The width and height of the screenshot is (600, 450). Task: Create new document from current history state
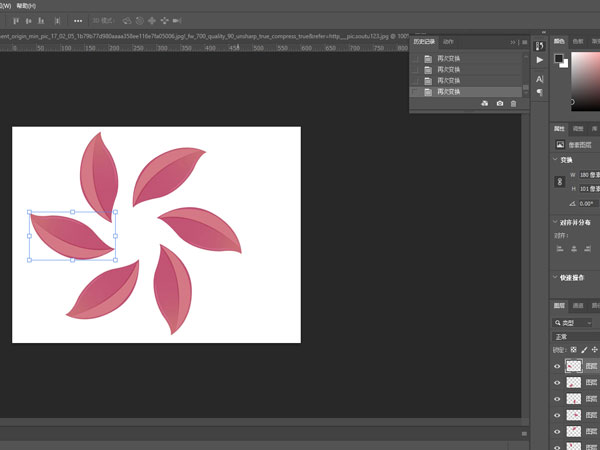(484, 104)
